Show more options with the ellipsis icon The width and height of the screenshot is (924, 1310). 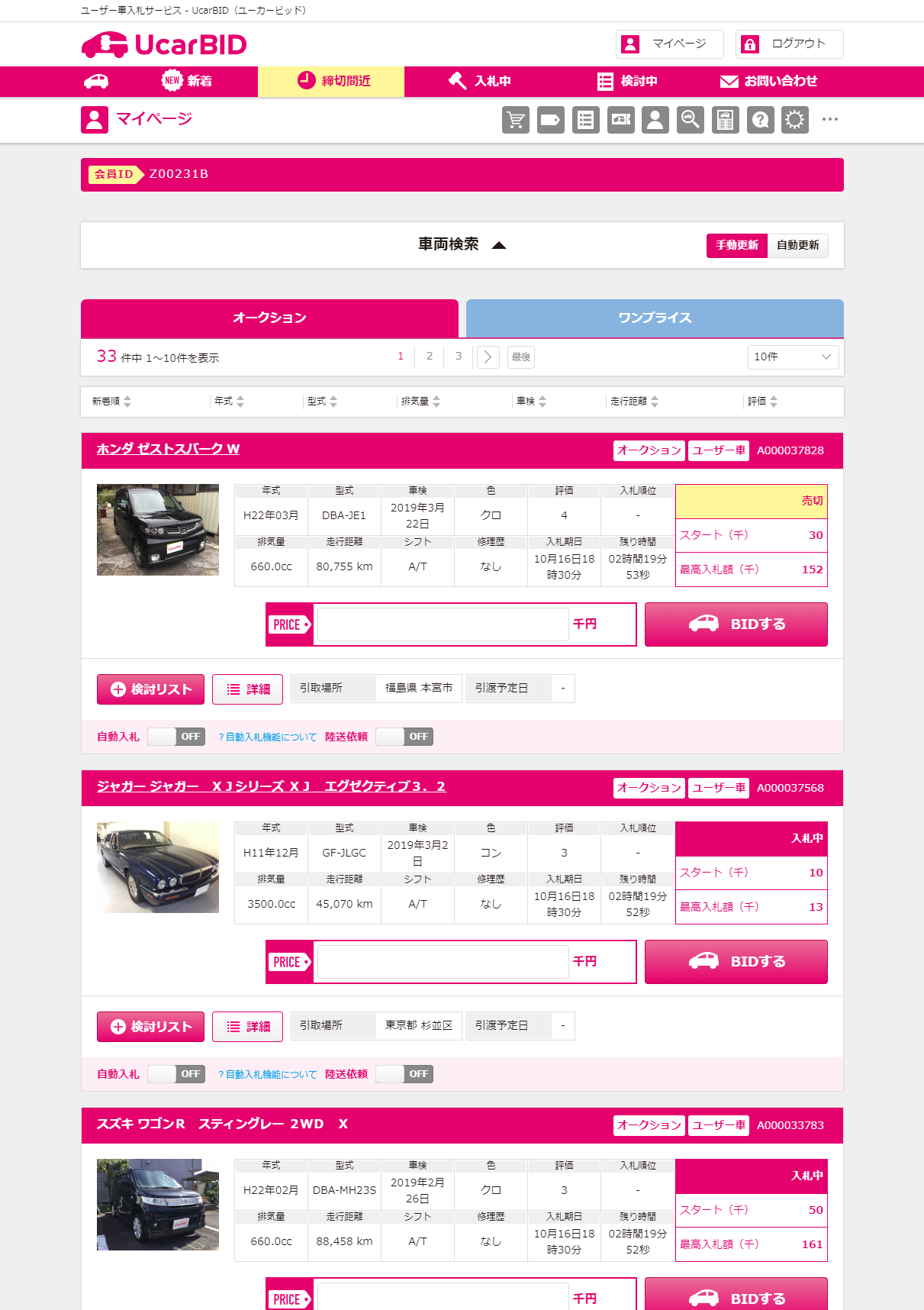tap(830, 119)
